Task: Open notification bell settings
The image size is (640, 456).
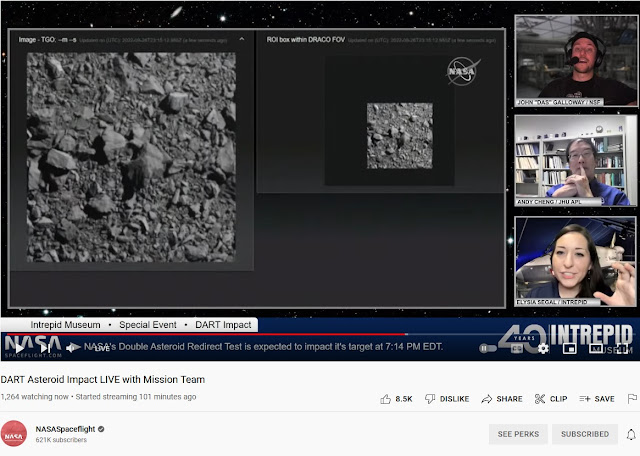Action: tap(631, 434)
